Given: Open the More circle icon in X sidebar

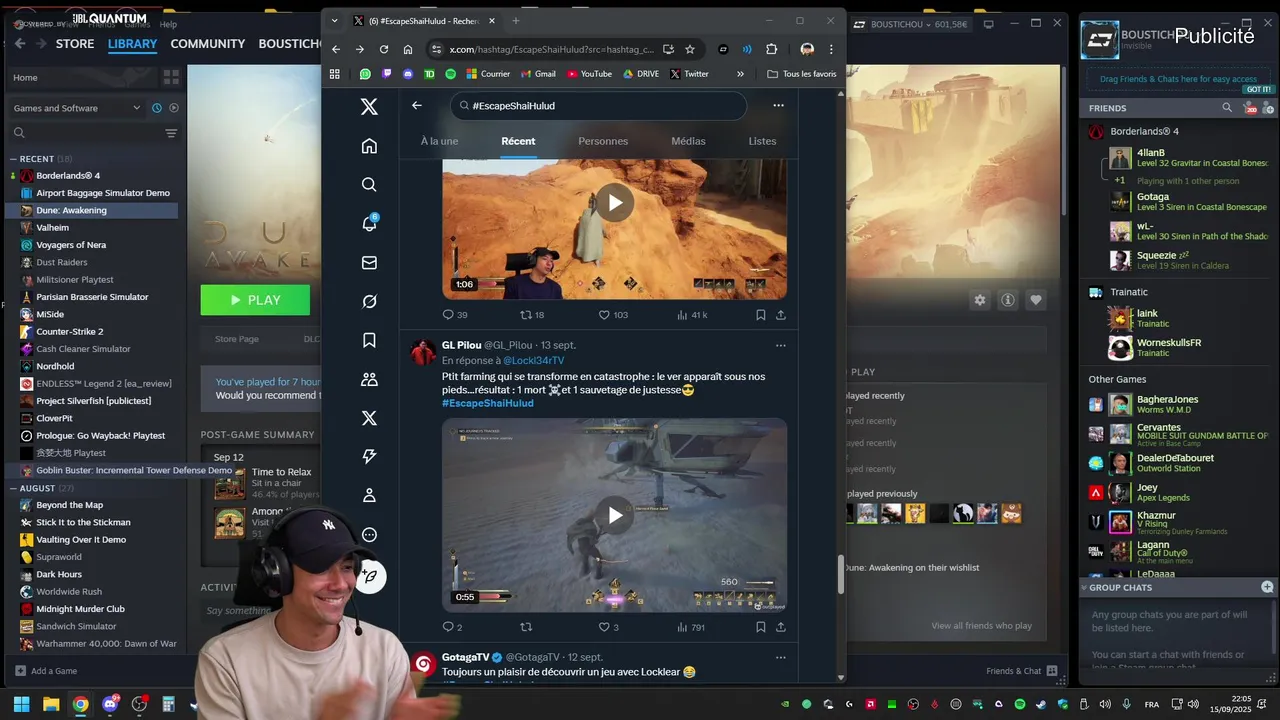Looking at the screenshot, I should [x=369, y=535].
